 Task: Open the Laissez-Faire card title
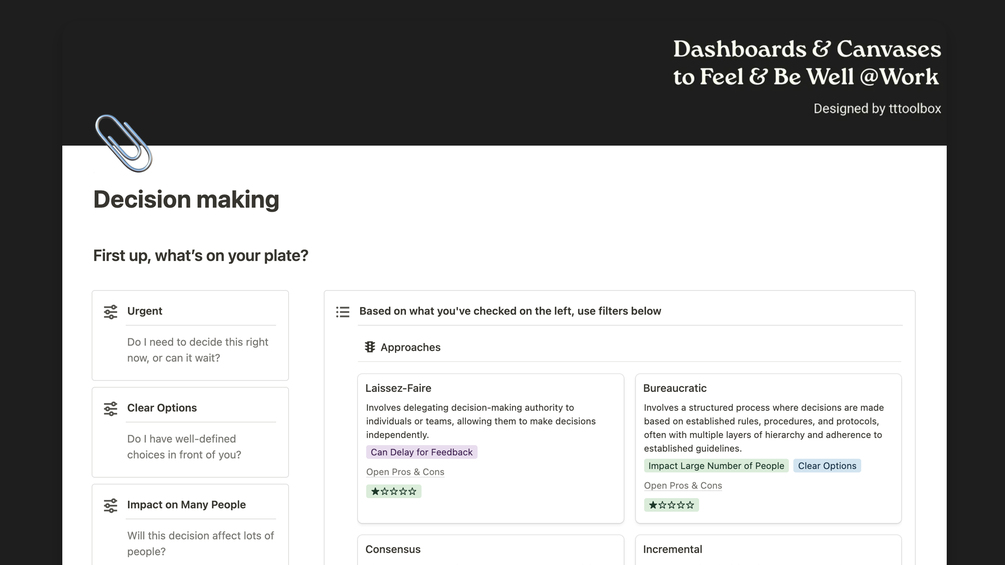click(x=399, y=388)
